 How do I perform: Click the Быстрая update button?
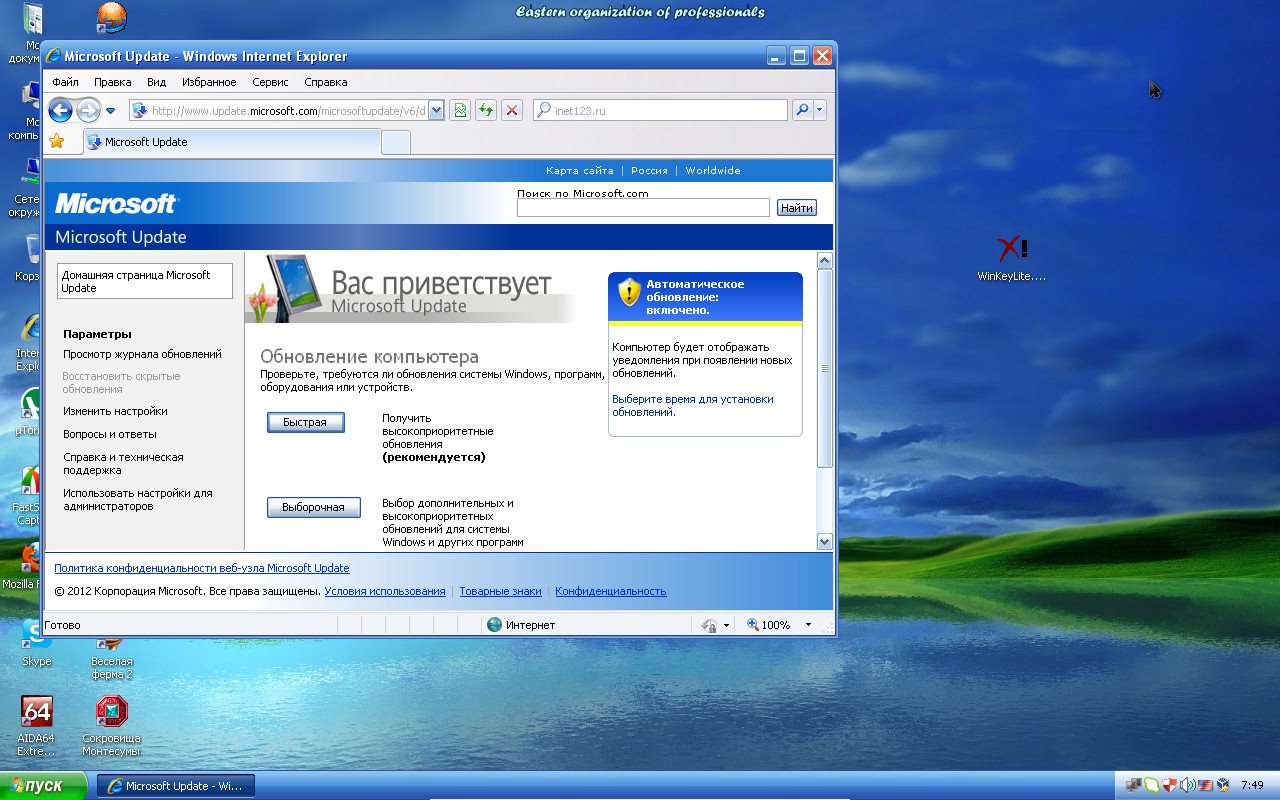point(305,422)
